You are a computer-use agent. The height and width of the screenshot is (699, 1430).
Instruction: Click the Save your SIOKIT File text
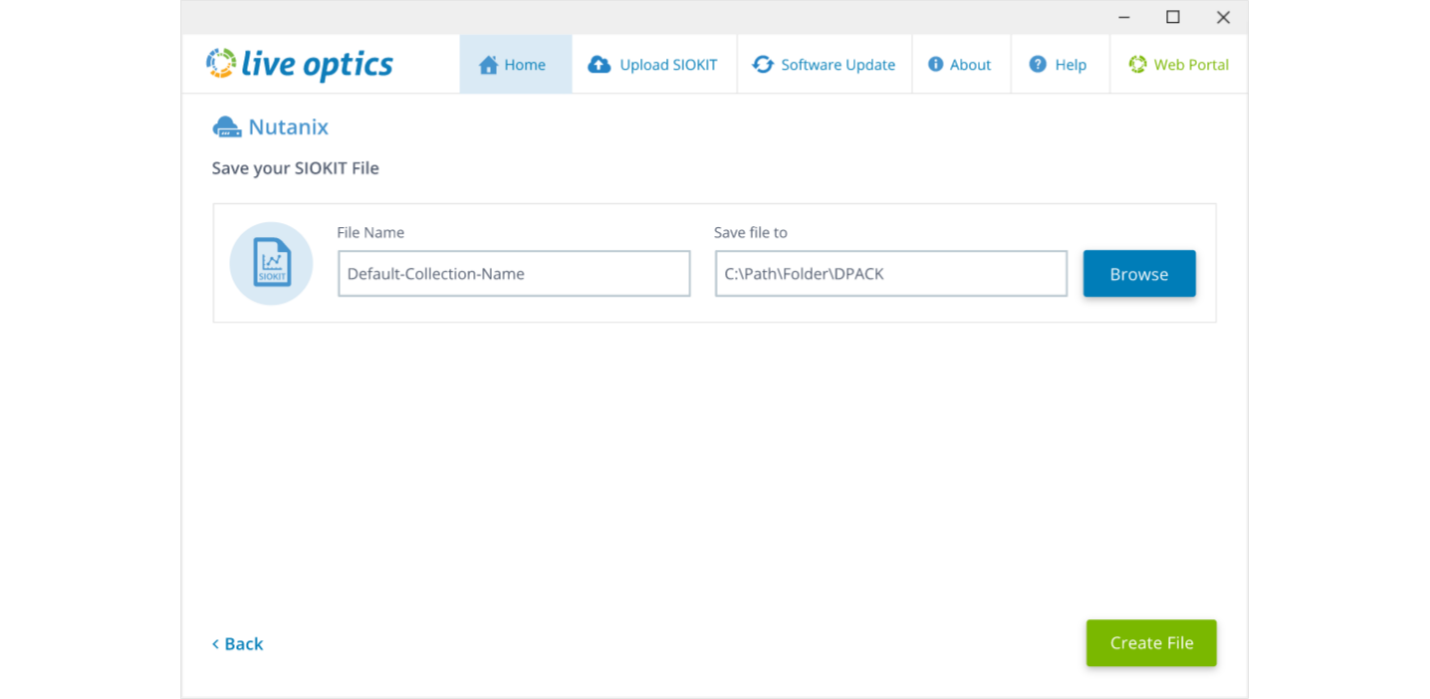[x=296, y=168]
